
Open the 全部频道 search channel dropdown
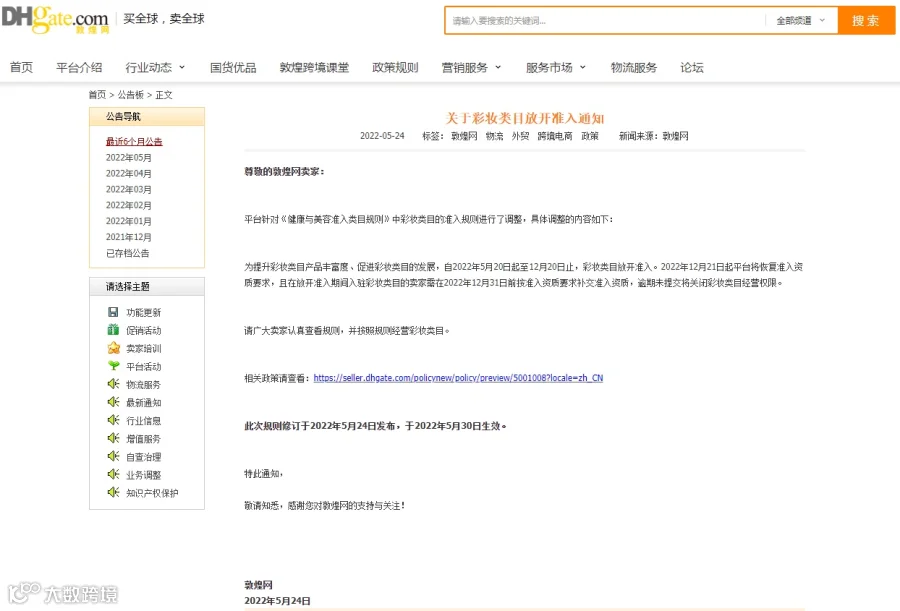point(800,21)
